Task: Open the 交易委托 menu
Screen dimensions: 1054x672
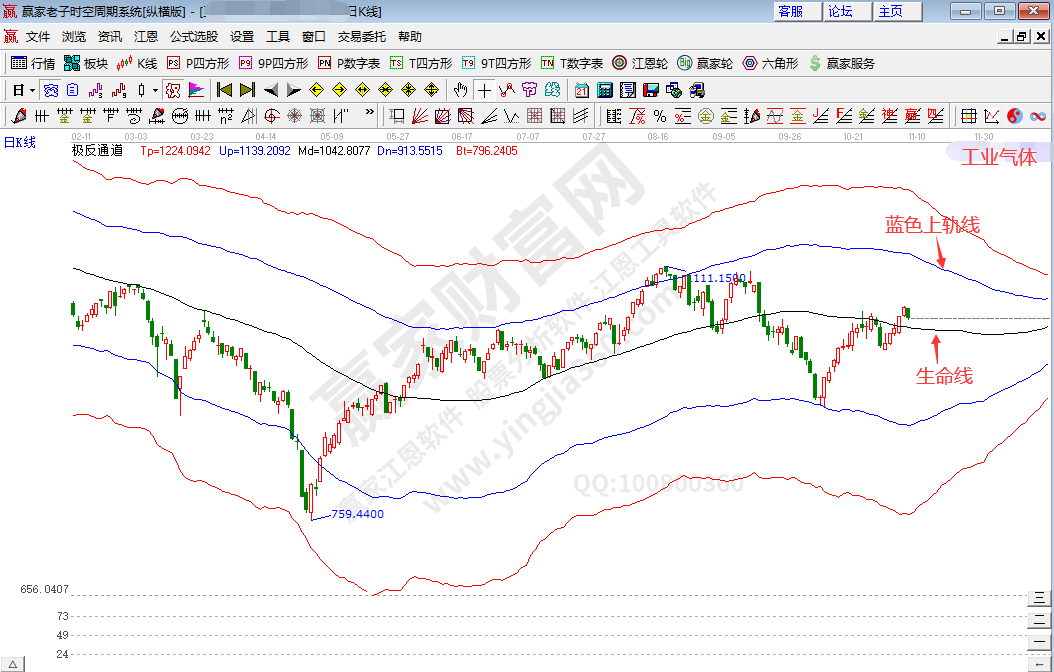Action: (361, 37)
